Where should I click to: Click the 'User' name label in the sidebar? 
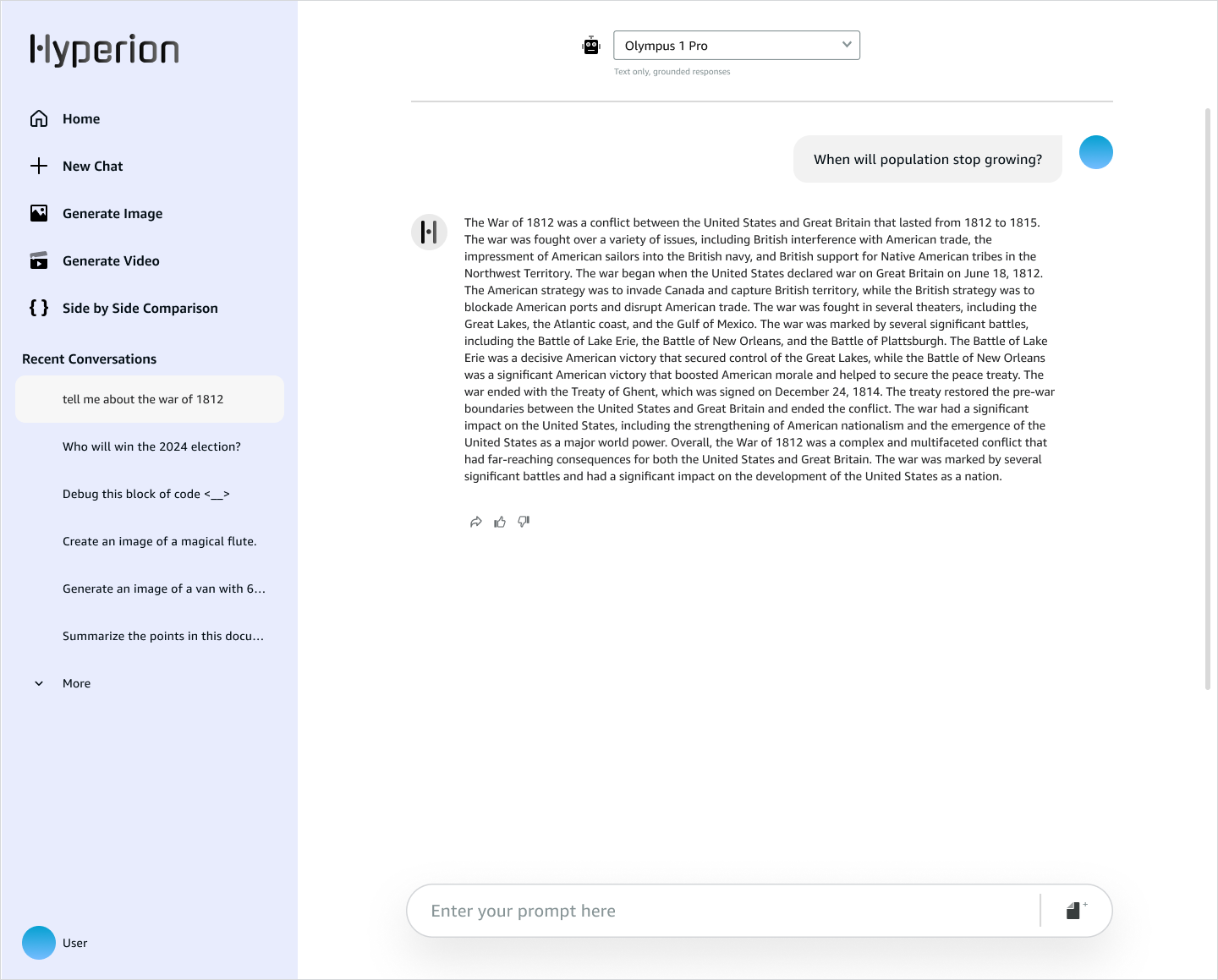click(74, 943)
